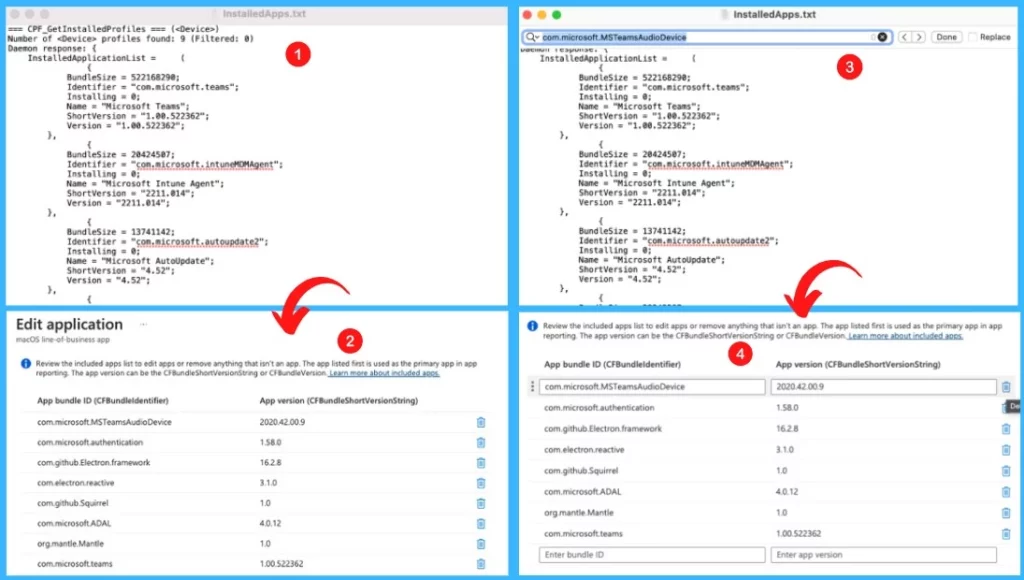Delete electron.reactive row in panel with Enter bundle ID
The width and height of the screenshot is (1024, 580).
point(1006,450)
